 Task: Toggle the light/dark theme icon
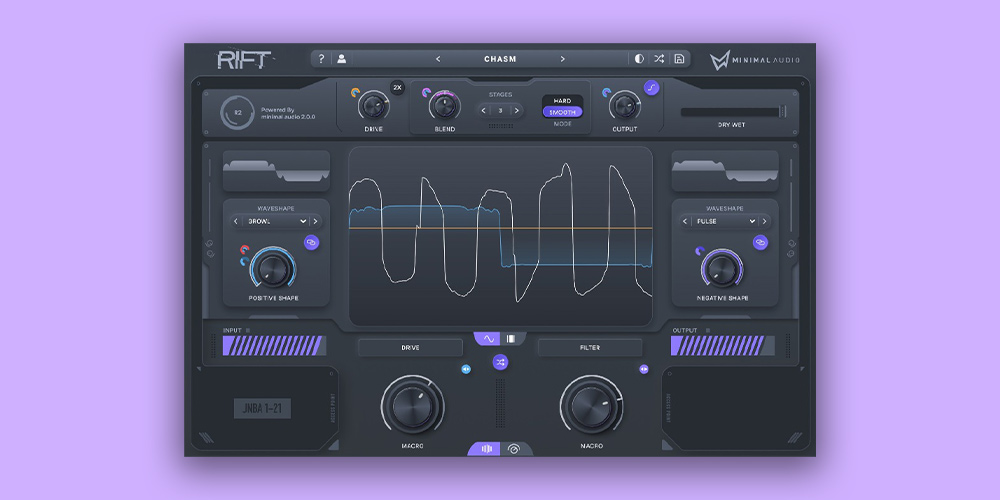point(639,59)
